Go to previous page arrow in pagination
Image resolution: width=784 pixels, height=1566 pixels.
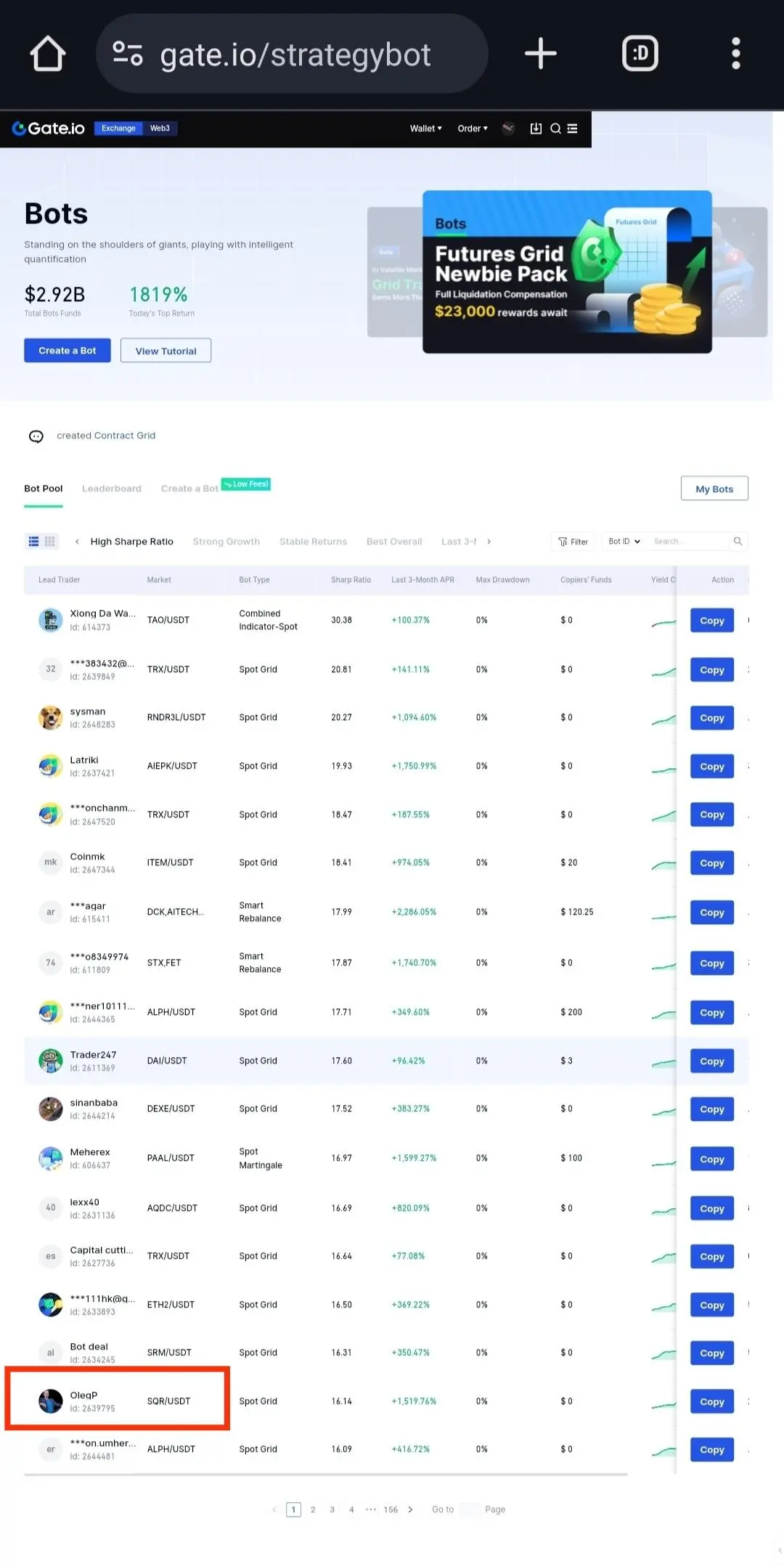(x=274, y=1509)
